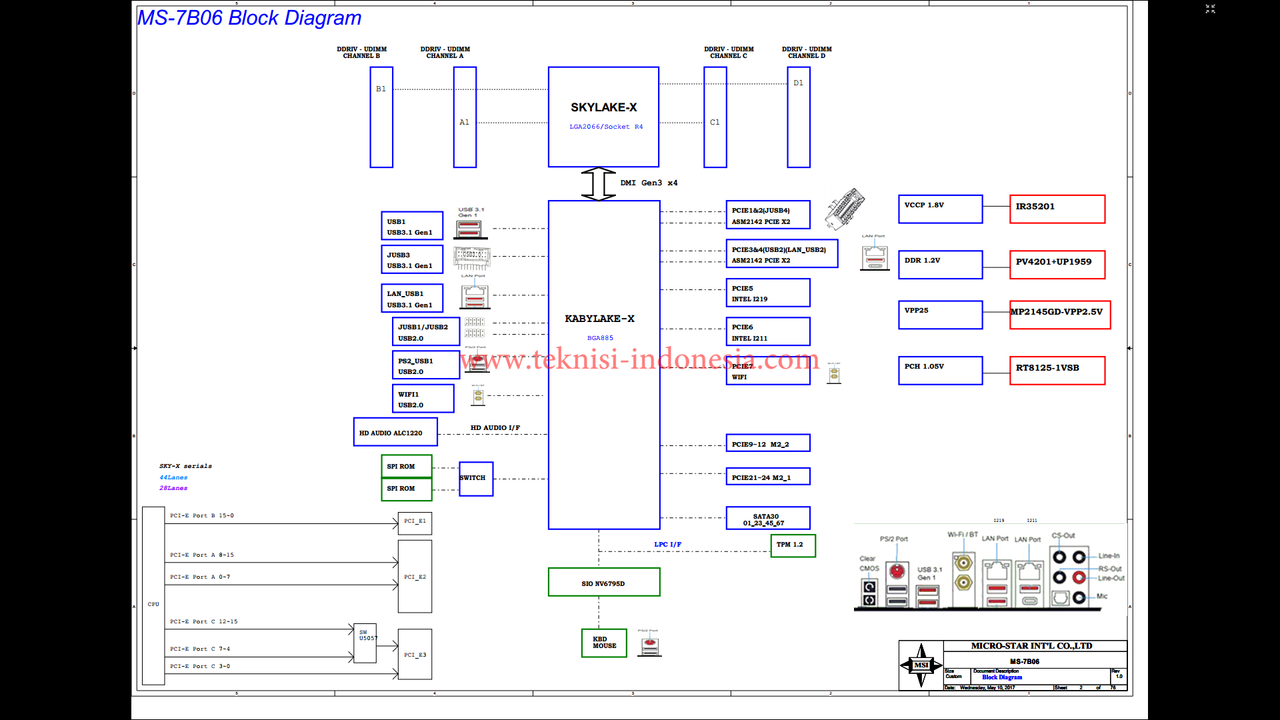Screen dimensions: 1280x720
Task: Click the 'MS-7B06 Block Diagram' title
Action: coord(249,18)
